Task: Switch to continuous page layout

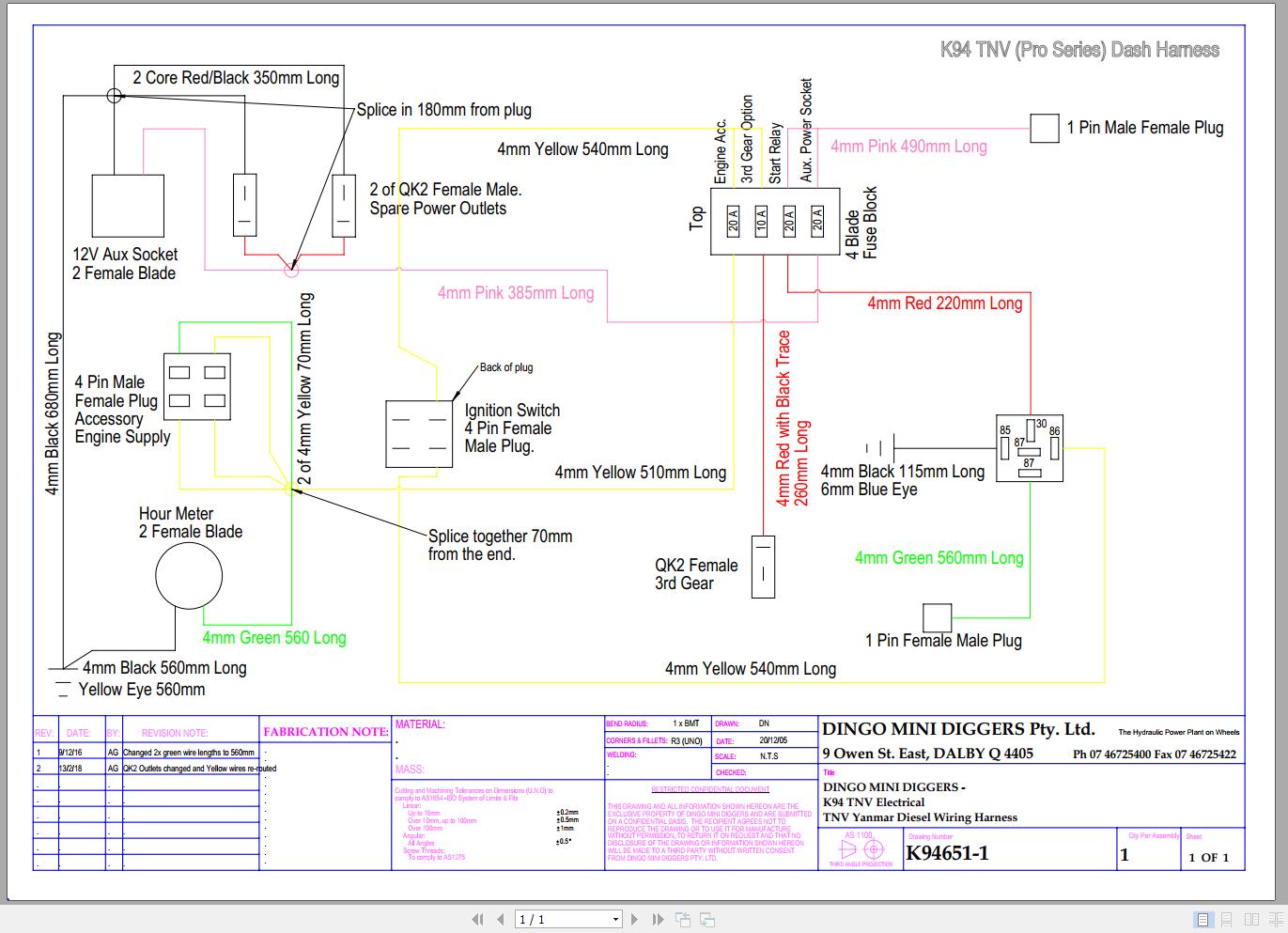Action: (1227, 920)
